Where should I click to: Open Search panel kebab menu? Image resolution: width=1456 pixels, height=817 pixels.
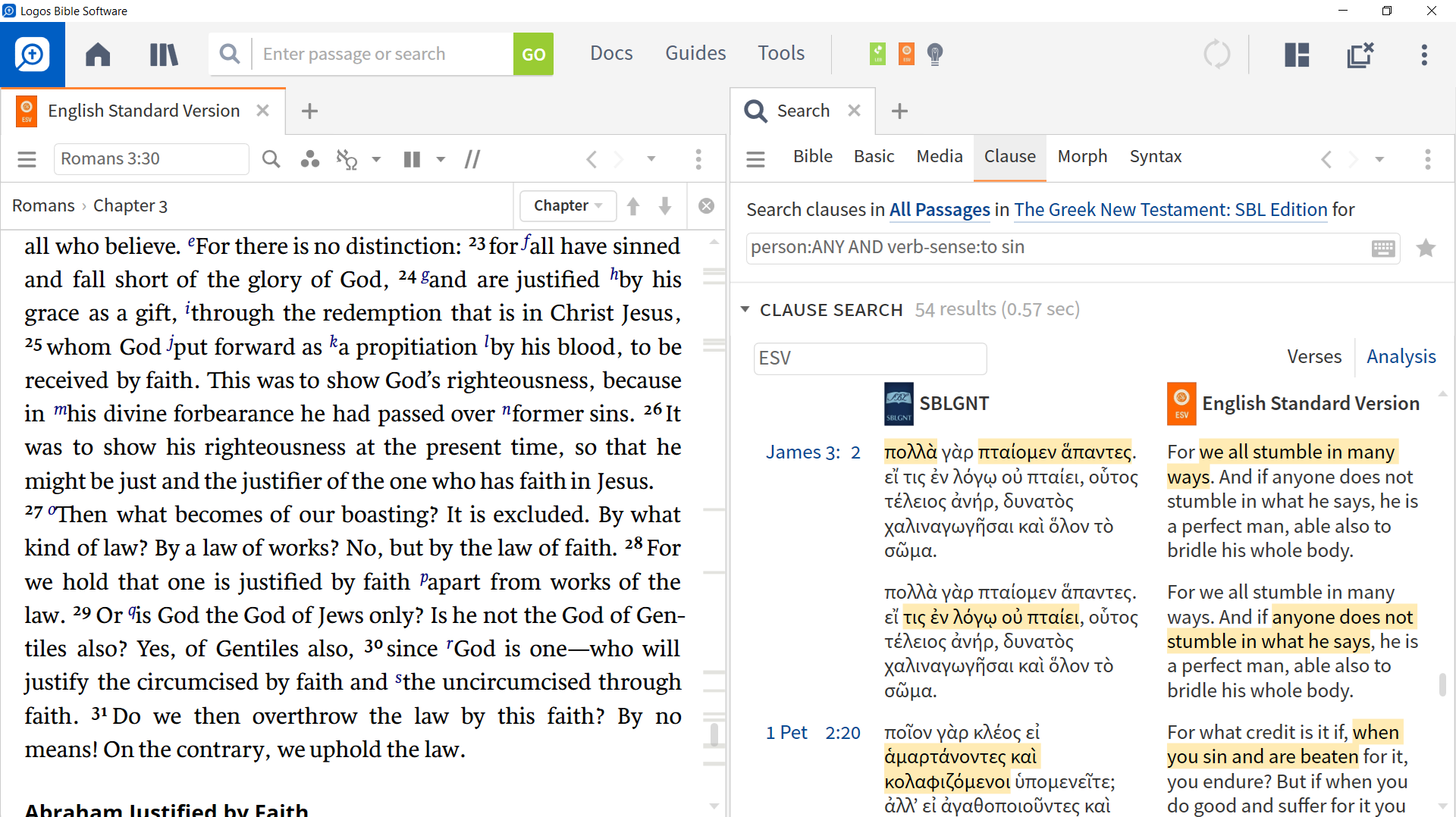[x=1428, y=159]
